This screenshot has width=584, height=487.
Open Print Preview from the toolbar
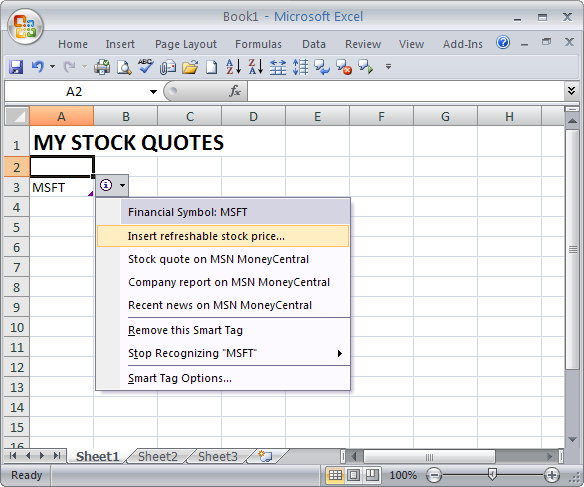(x=124, y=67)
